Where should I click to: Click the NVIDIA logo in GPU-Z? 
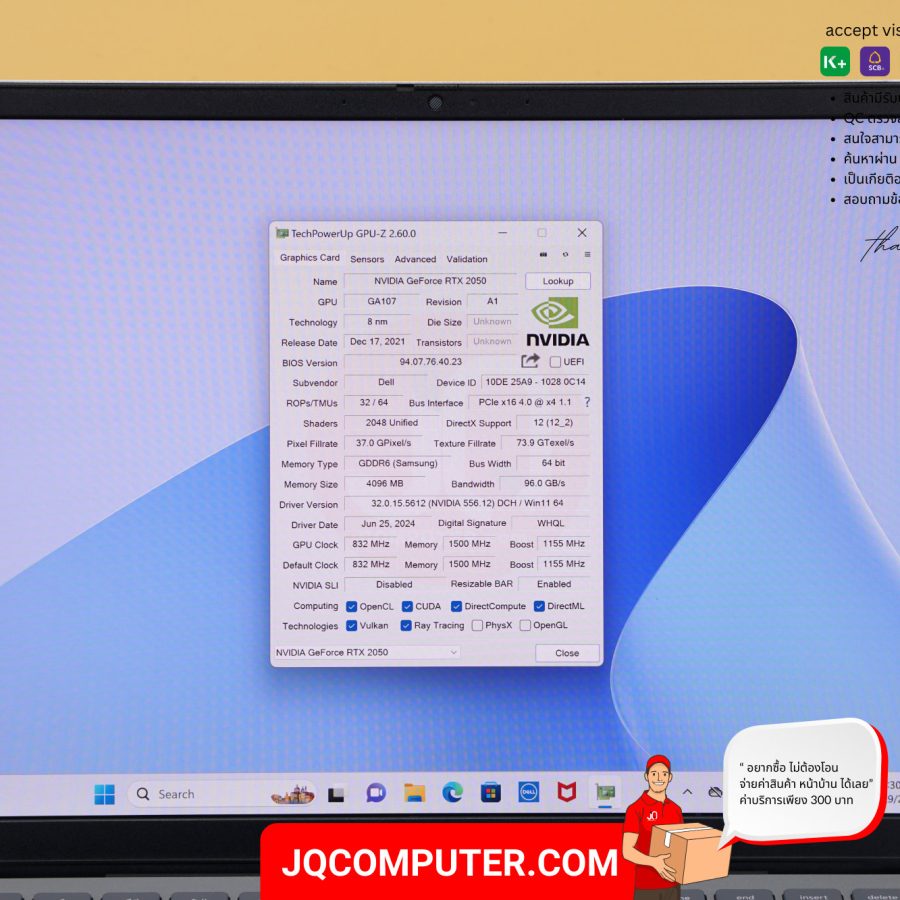tap(557, 321)
